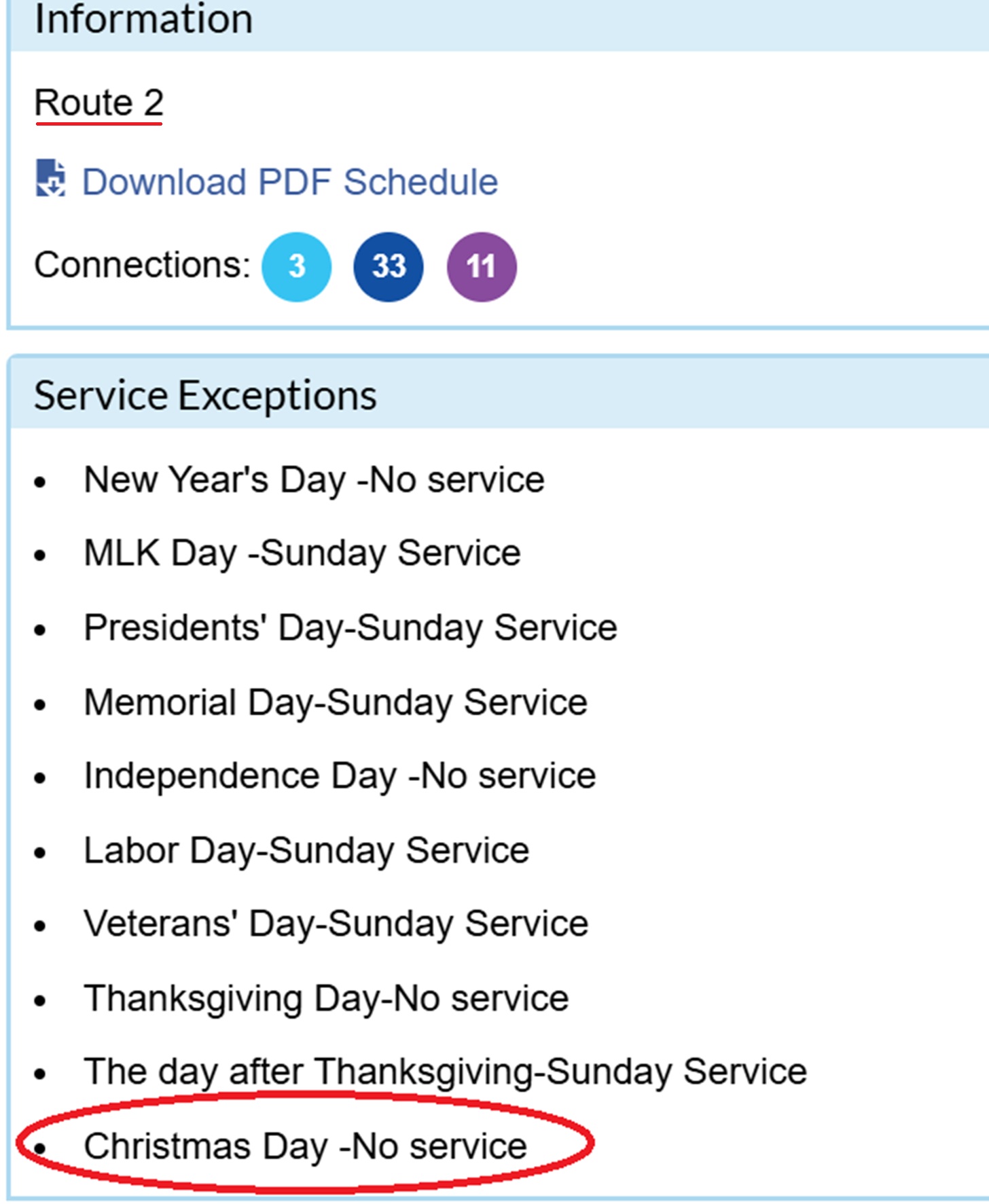The image size is (989, 1204).
Task: Click the circled Christmas Day entry
Action: point(305,1146)
